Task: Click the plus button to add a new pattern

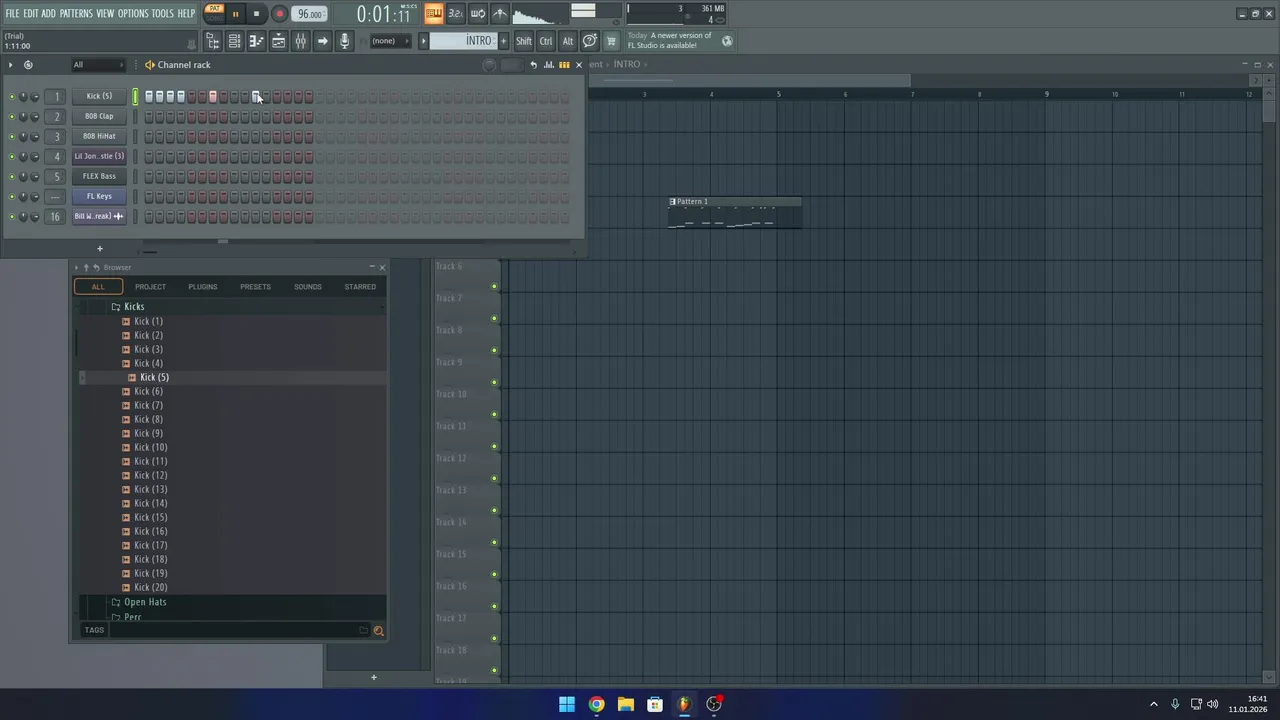Action: pyautogui.click(x=502, y=41)
